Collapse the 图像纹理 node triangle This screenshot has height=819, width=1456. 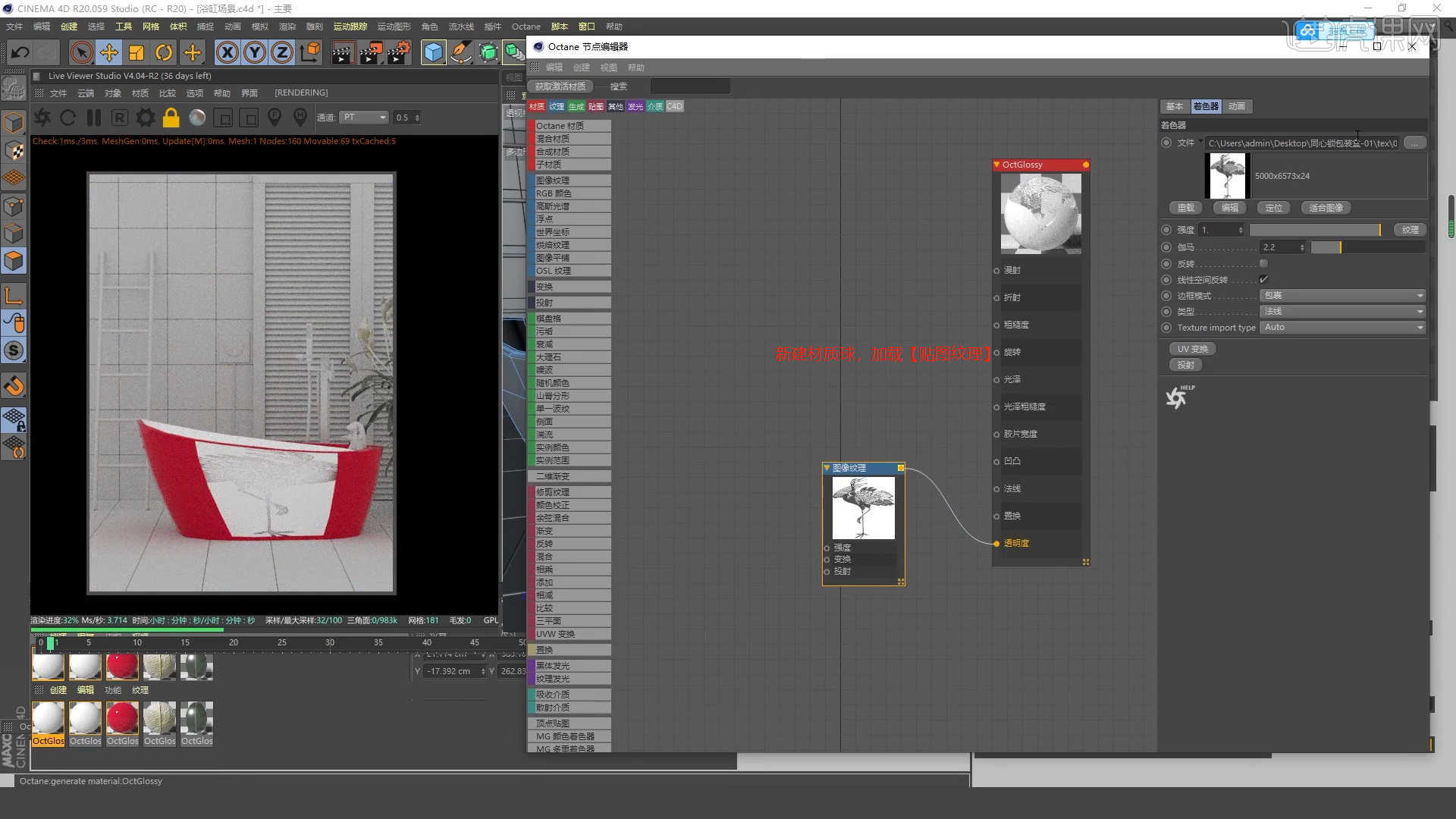827,468
